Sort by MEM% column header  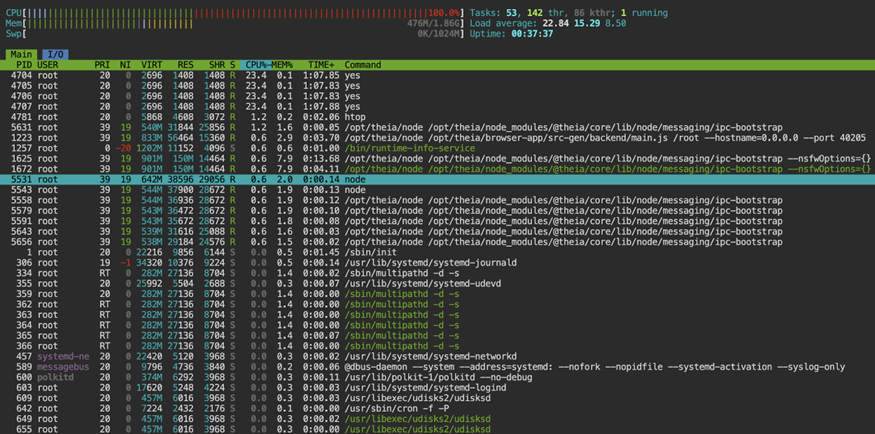(x=284, y=65)
